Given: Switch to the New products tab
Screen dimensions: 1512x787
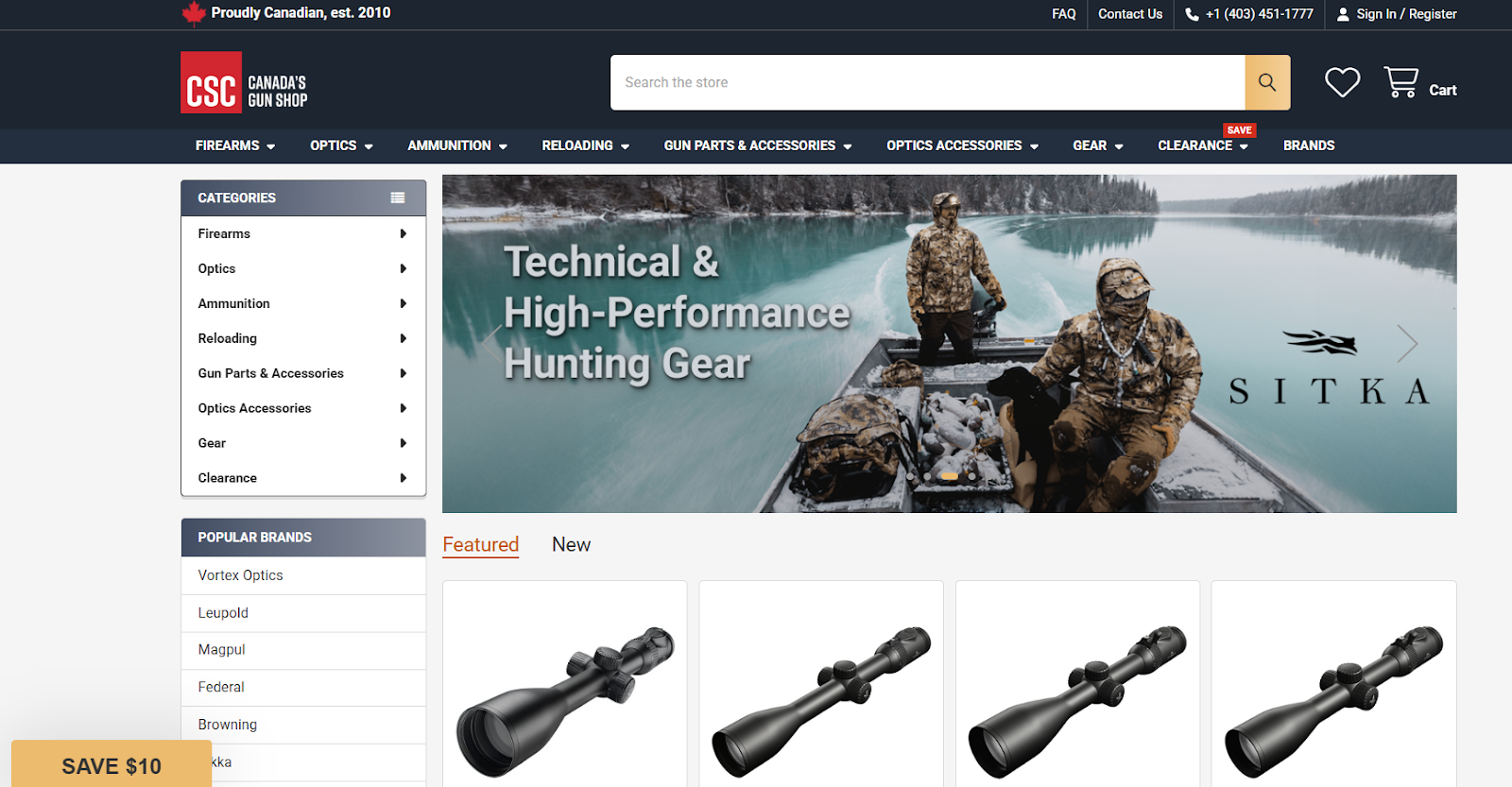Looking at the screenshot, I should 571,545.
